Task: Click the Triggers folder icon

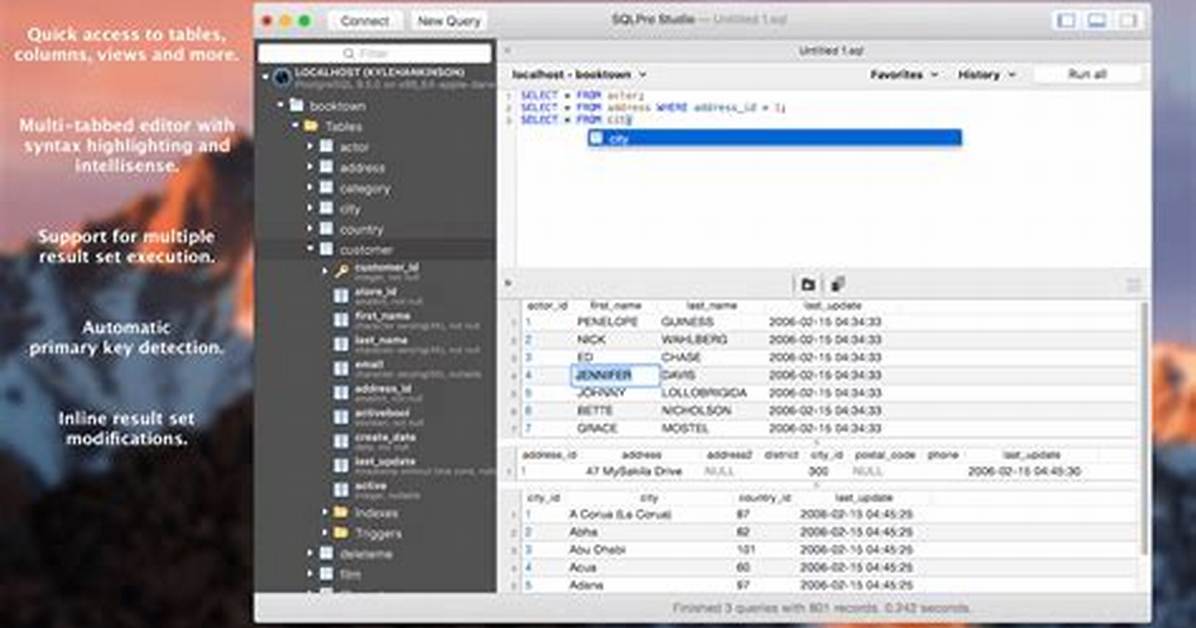Action: 341,533
